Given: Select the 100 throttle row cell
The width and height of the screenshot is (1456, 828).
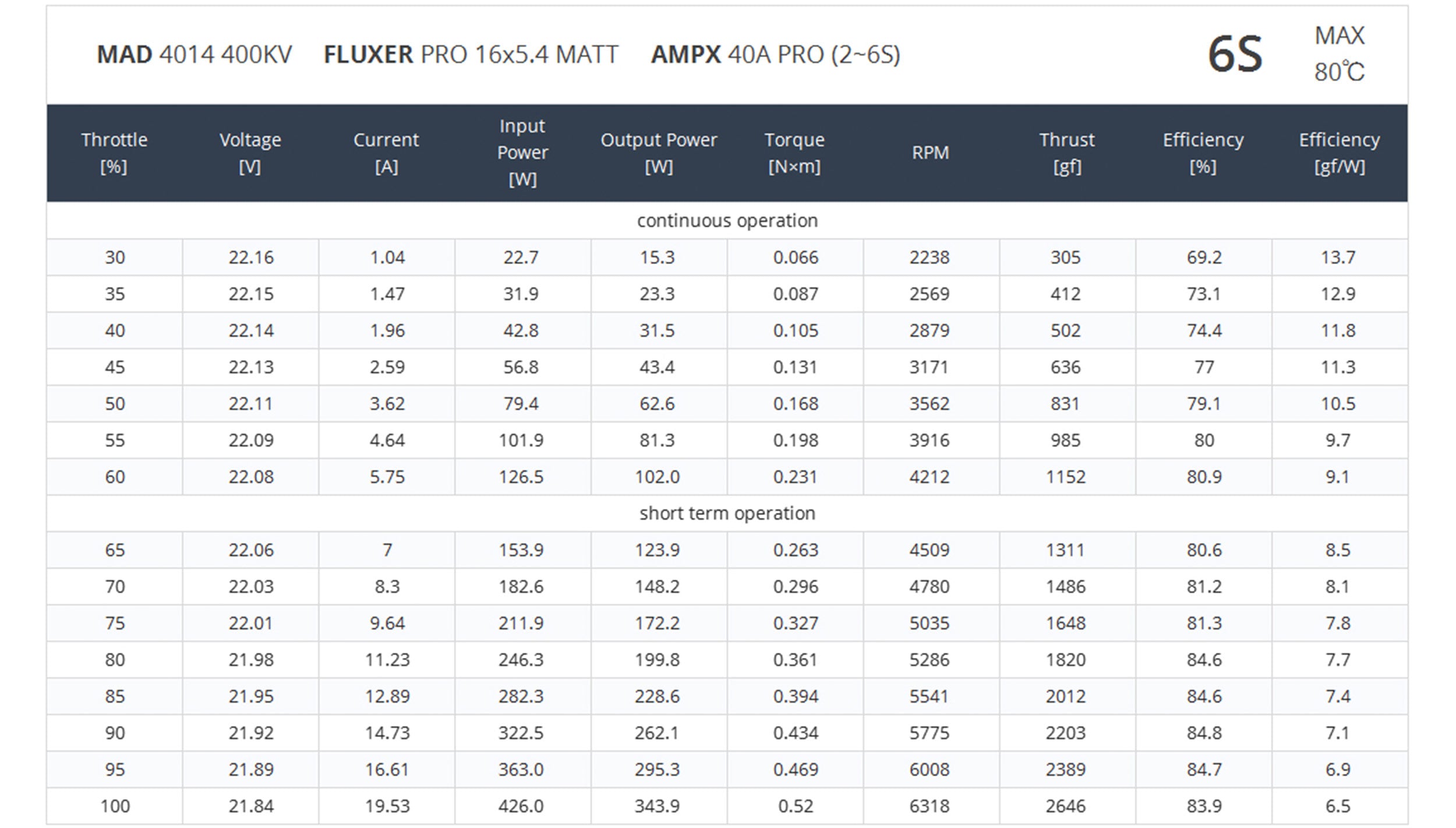Looking at the screenshot, I should pos(115,806).
